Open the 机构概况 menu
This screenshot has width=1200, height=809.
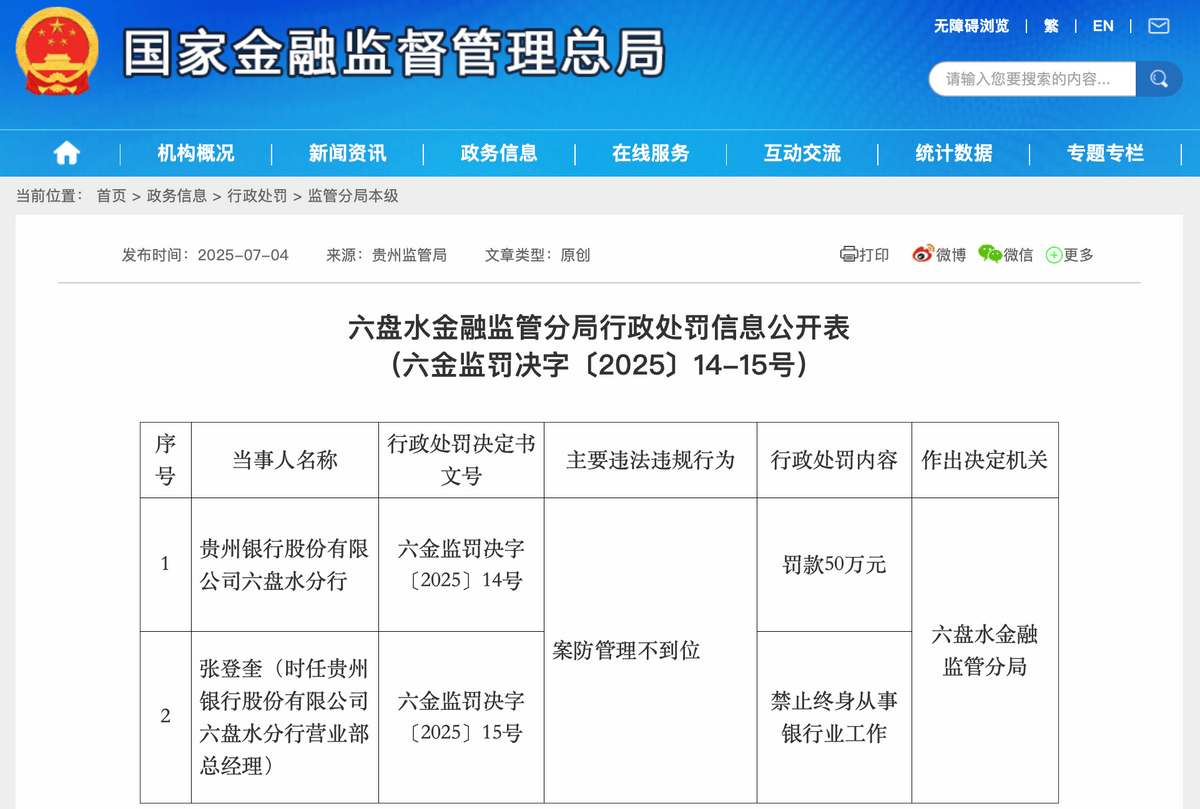point(196,153)
